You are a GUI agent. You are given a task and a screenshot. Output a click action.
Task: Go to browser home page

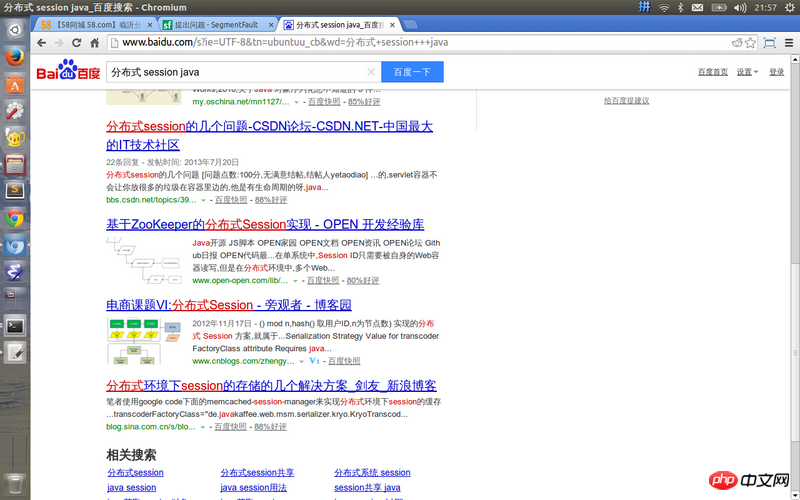pyautogui.click(x=94, y=43)
